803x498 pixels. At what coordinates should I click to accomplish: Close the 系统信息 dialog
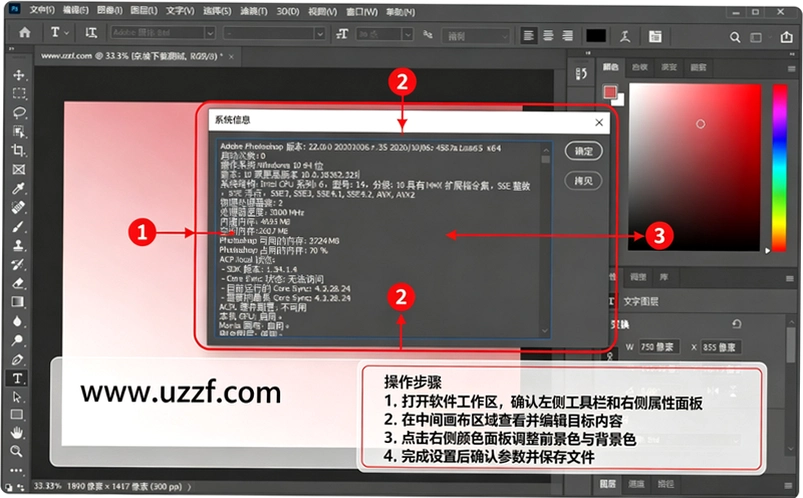point(599,122)
